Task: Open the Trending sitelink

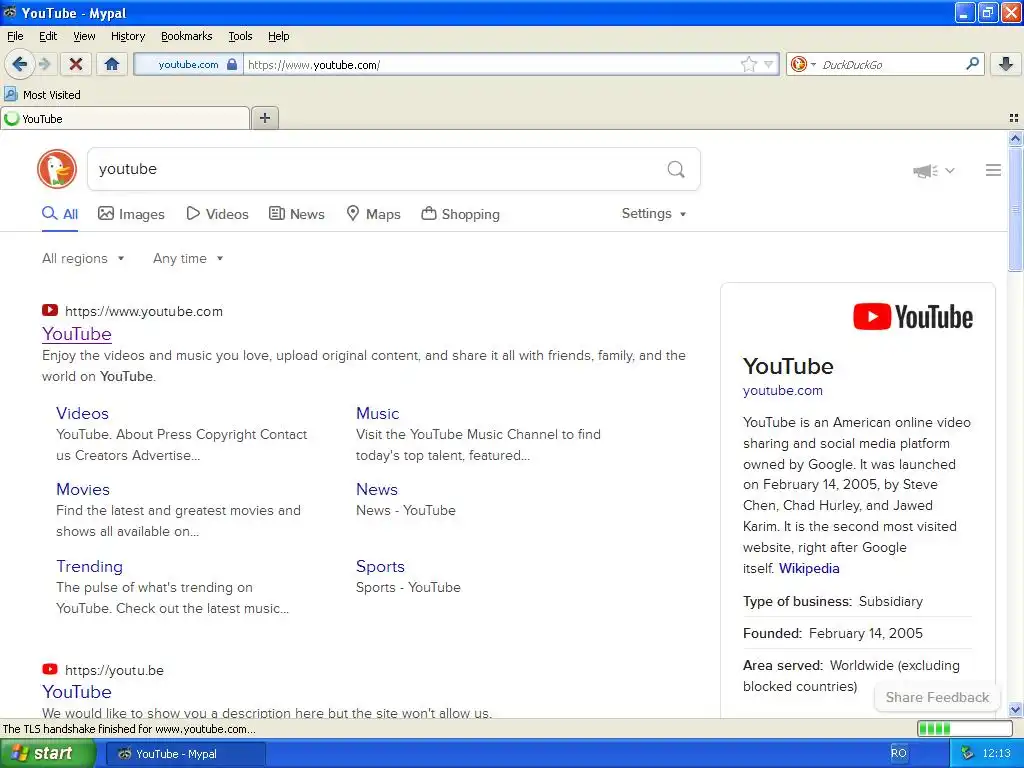Action: pos(89,566)
